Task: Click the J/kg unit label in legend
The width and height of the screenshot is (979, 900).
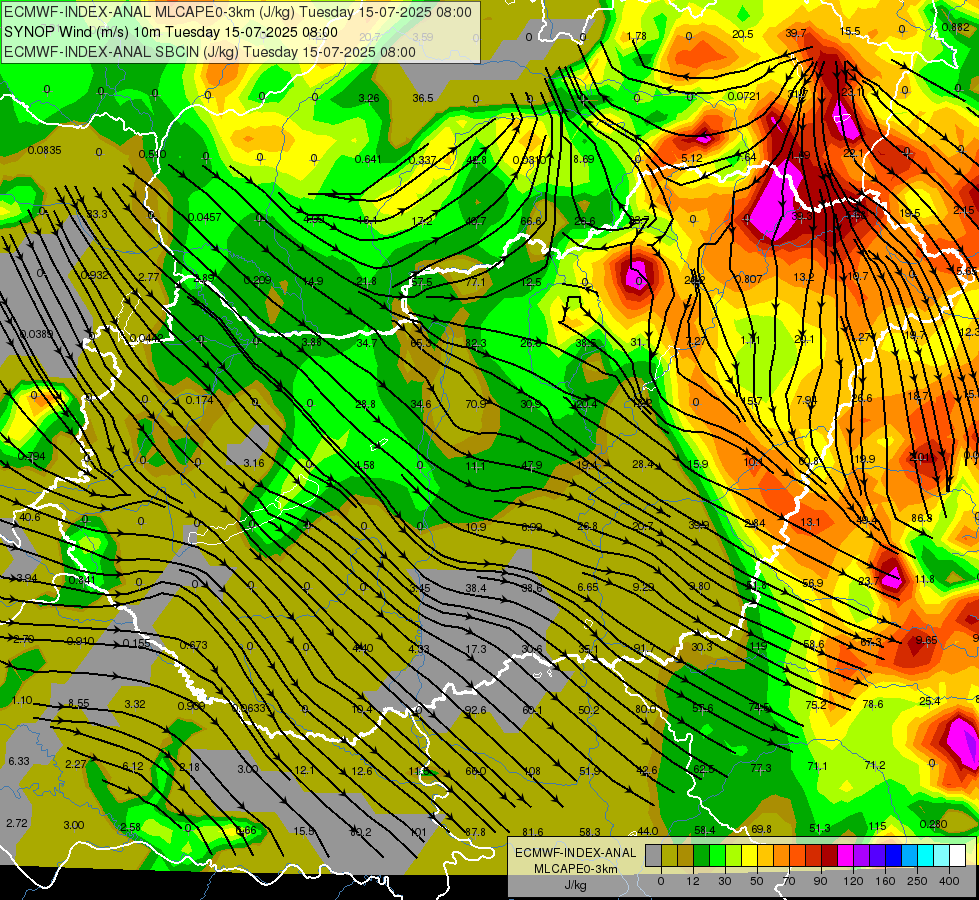Action: 575,885
